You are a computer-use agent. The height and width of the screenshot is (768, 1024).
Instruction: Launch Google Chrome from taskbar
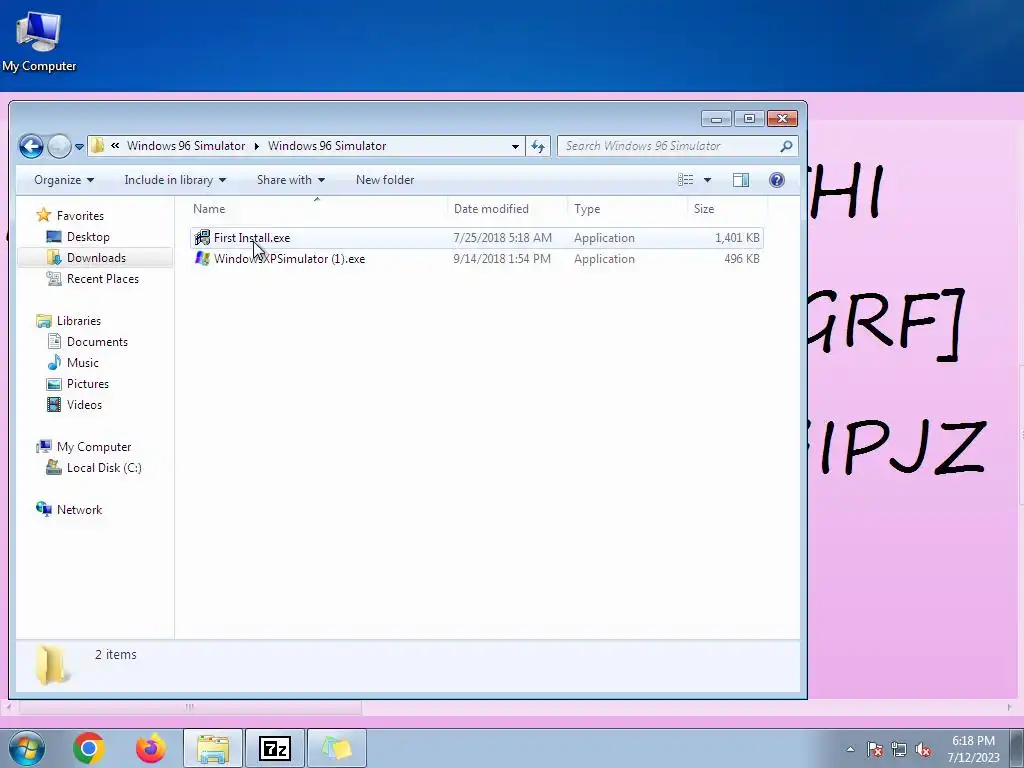point(89,748)
